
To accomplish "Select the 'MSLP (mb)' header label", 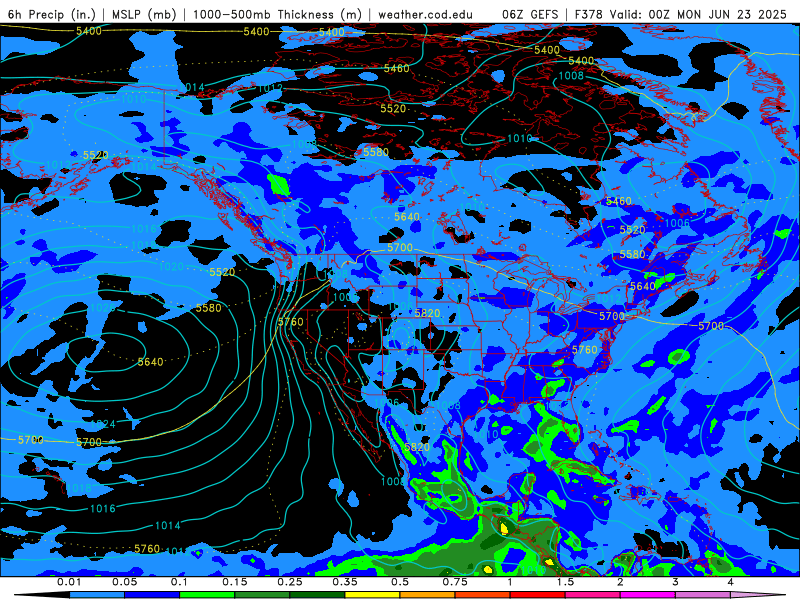I will [144, 14].
